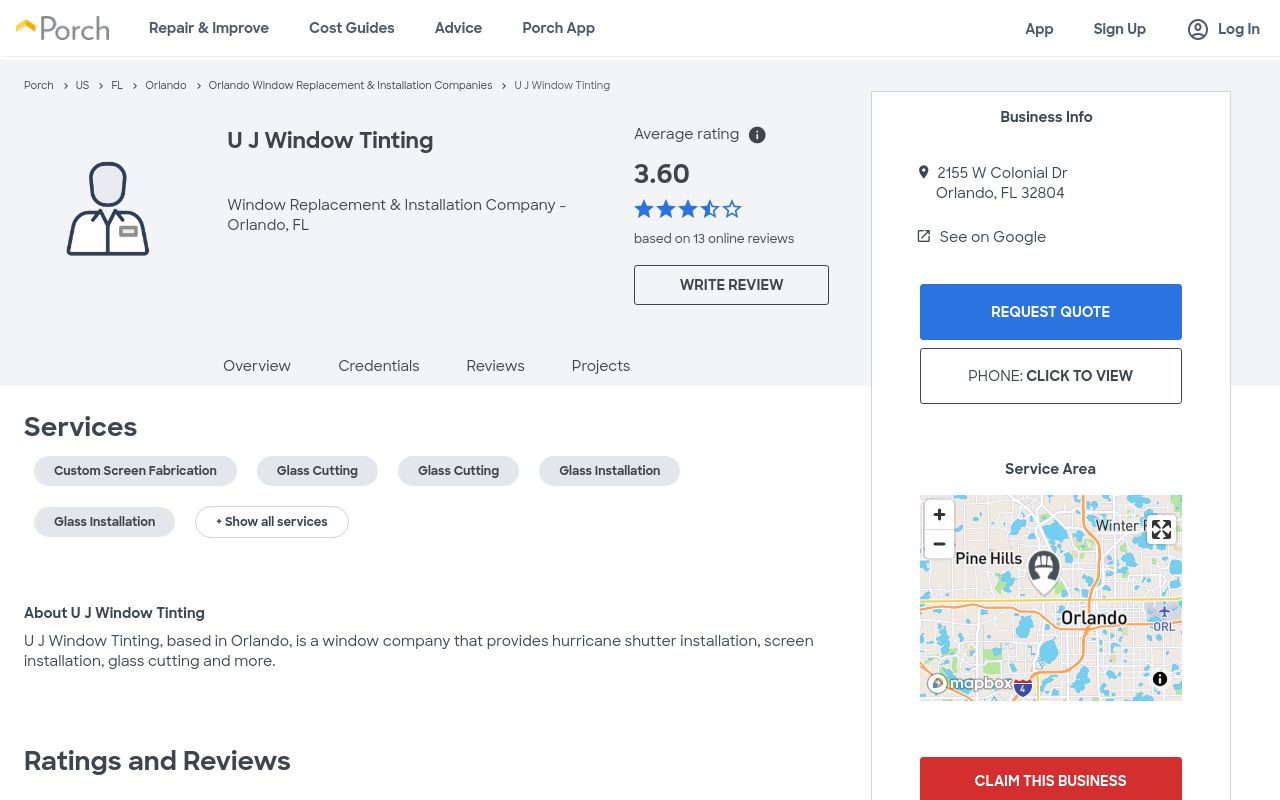Click the 3.60 rating value

tap(662, 174)
